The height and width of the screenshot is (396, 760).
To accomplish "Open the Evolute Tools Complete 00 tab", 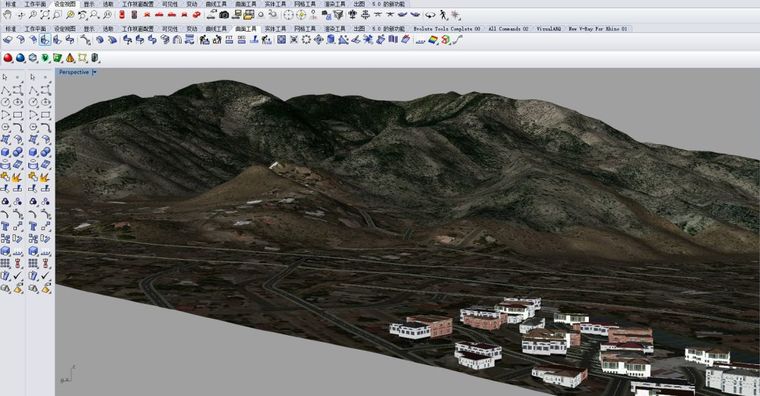I will pos(446,29).
